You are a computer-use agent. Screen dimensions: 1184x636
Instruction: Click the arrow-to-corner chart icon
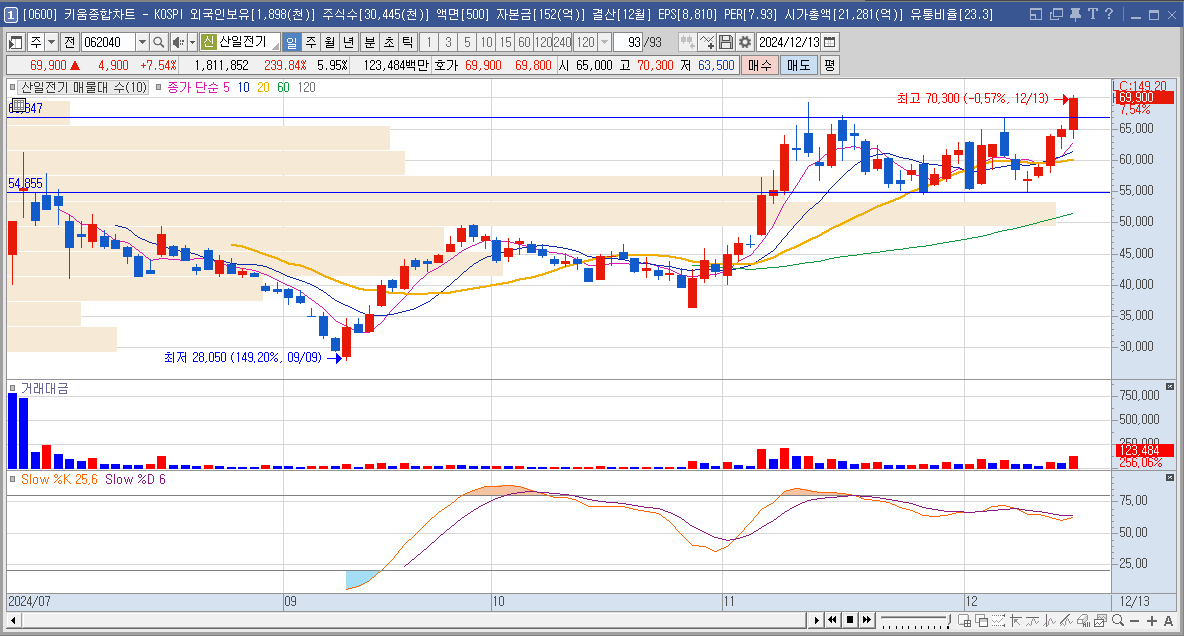tap(1016, 621)
